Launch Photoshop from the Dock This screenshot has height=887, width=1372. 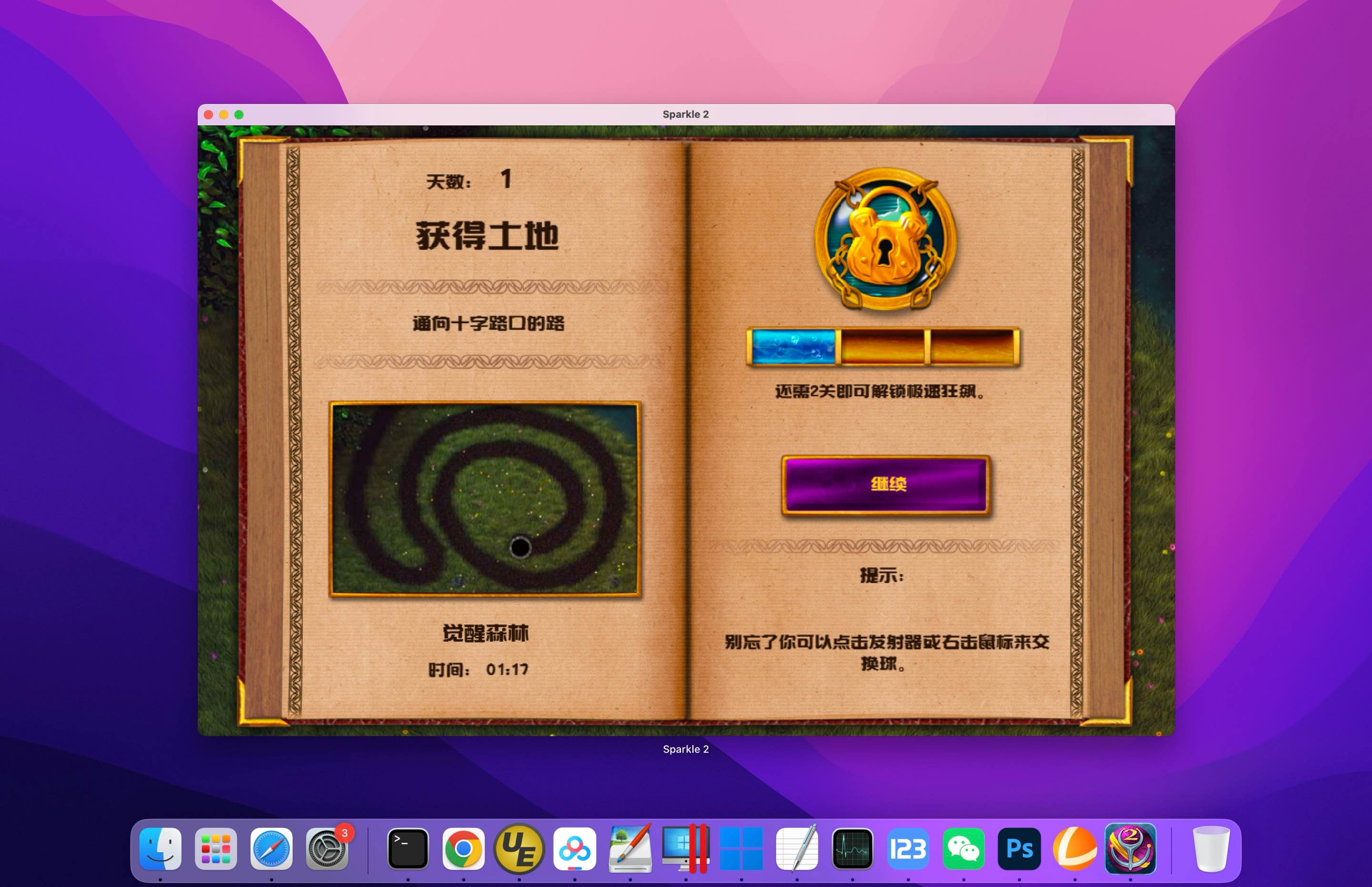[x=1019, y=848]
